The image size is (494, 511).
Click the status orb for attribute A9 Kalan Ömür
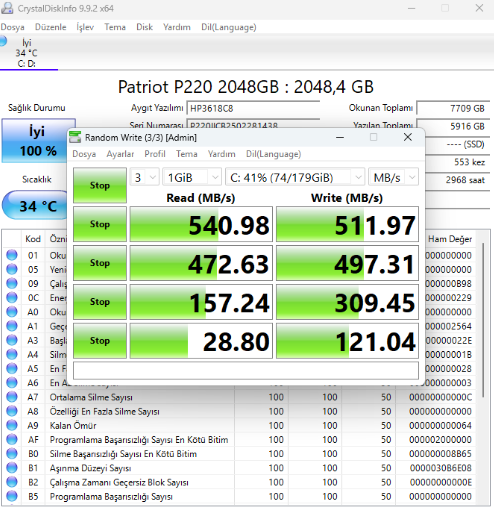tap(12, 425)
